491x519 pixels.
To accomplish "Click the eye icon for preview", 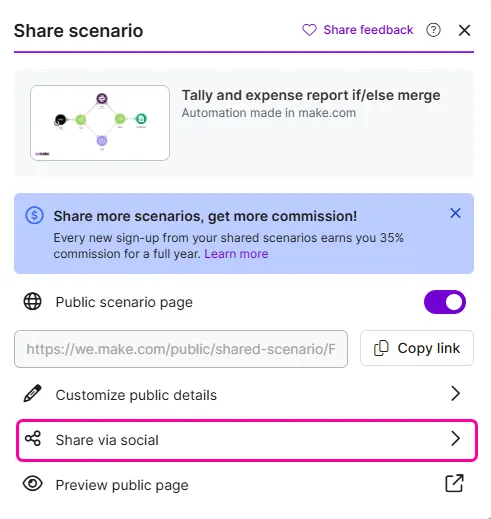I will [x=32, y=484].
